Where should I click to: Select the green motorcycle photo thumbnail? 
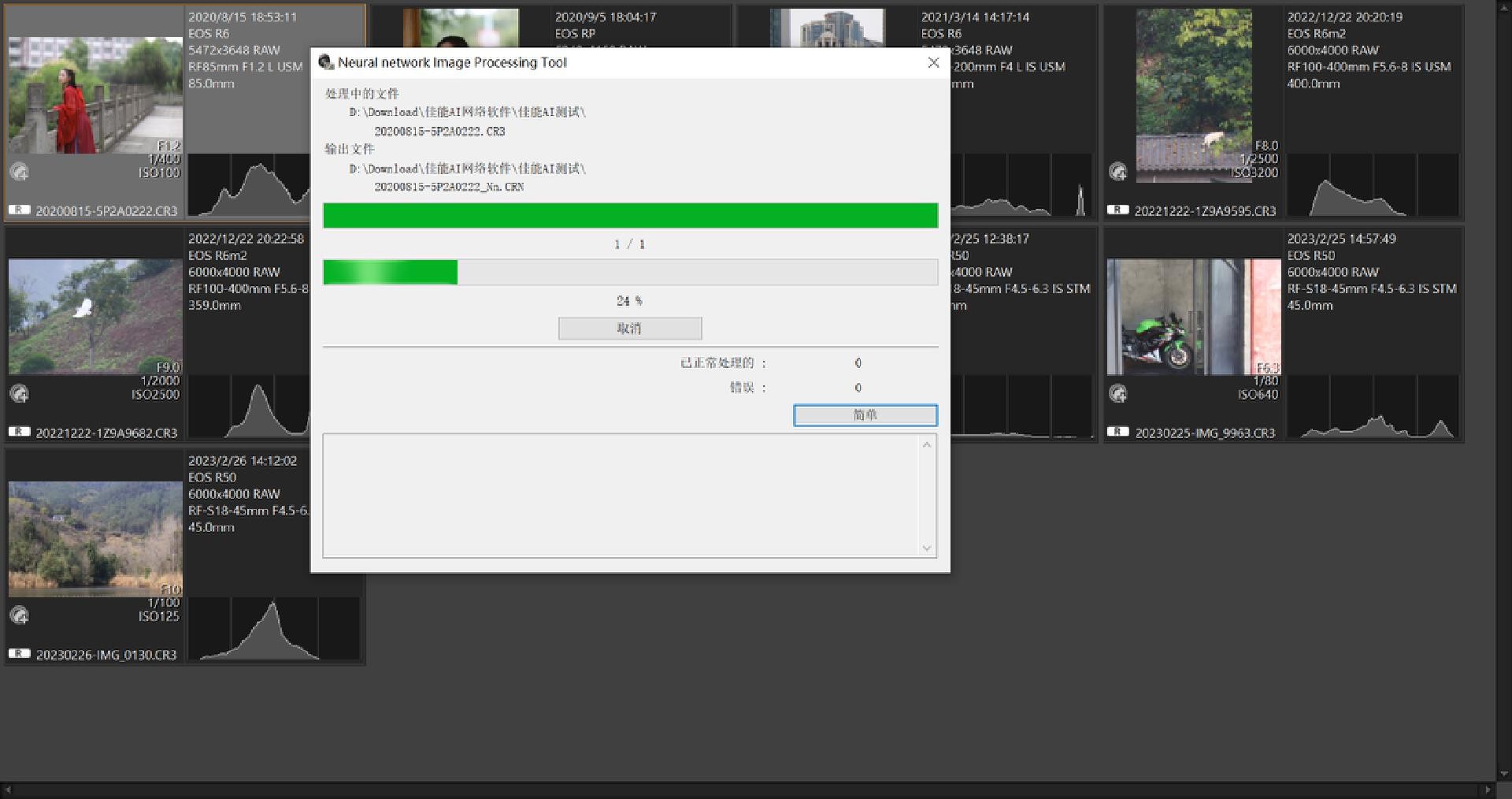pyautogui.click(x=1193, y=317)
